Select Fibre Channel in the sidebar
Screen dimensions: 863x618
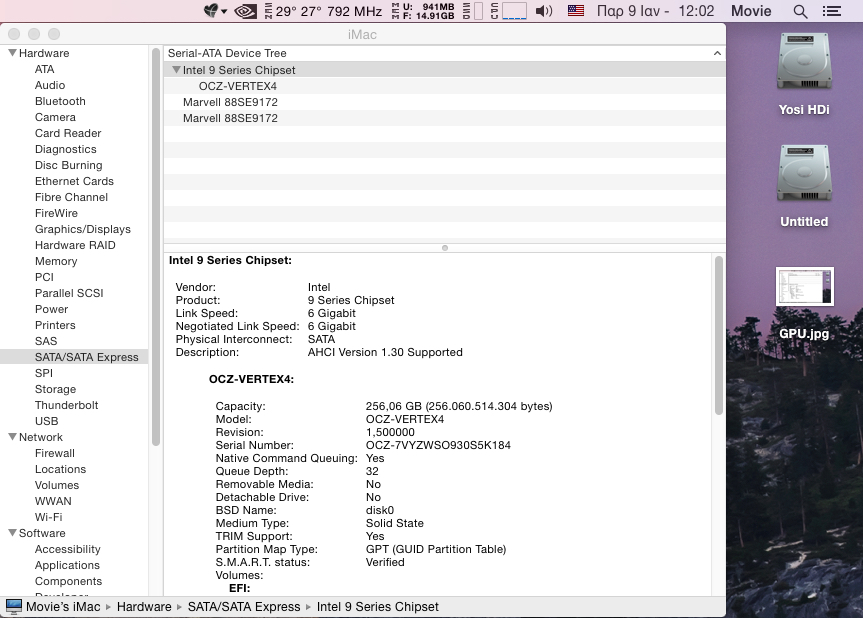pyautogui.click(x=71, y=197)
